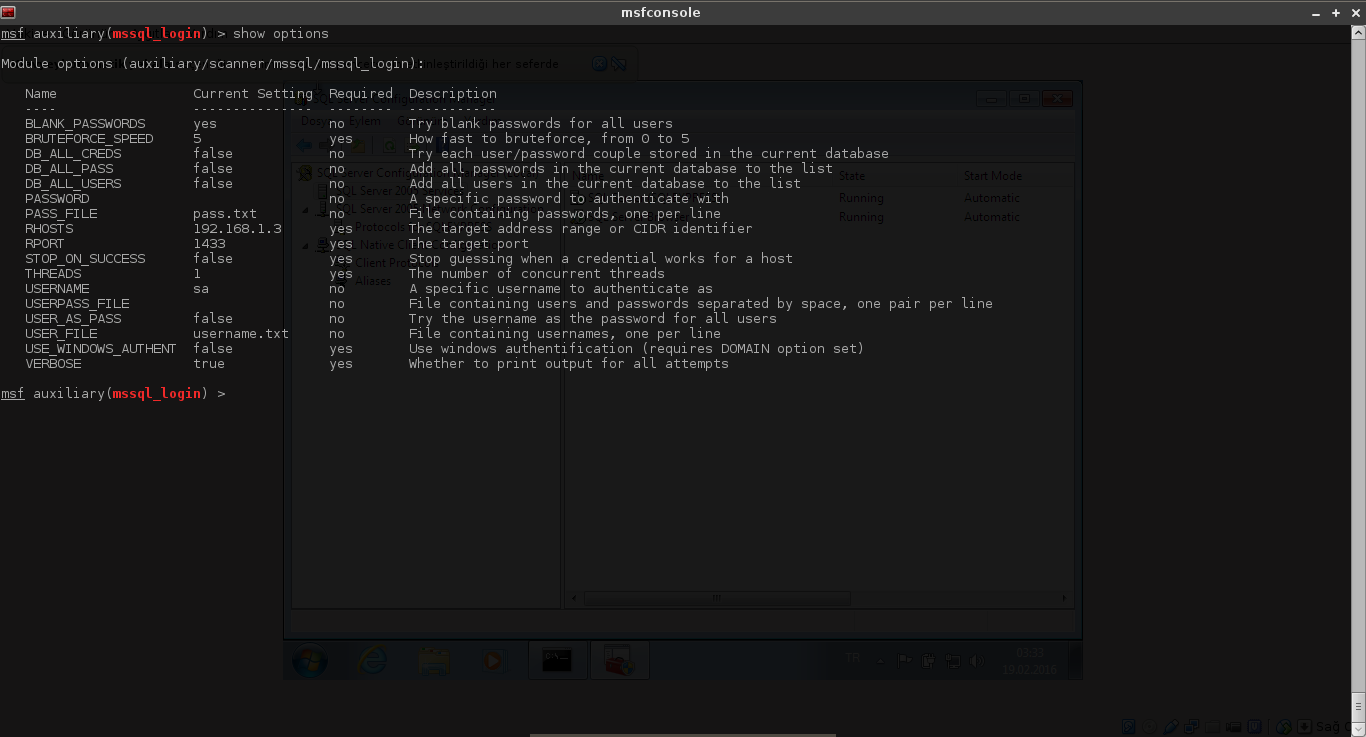Mute audio via the taskbar speaker icon

coord(975,660)
